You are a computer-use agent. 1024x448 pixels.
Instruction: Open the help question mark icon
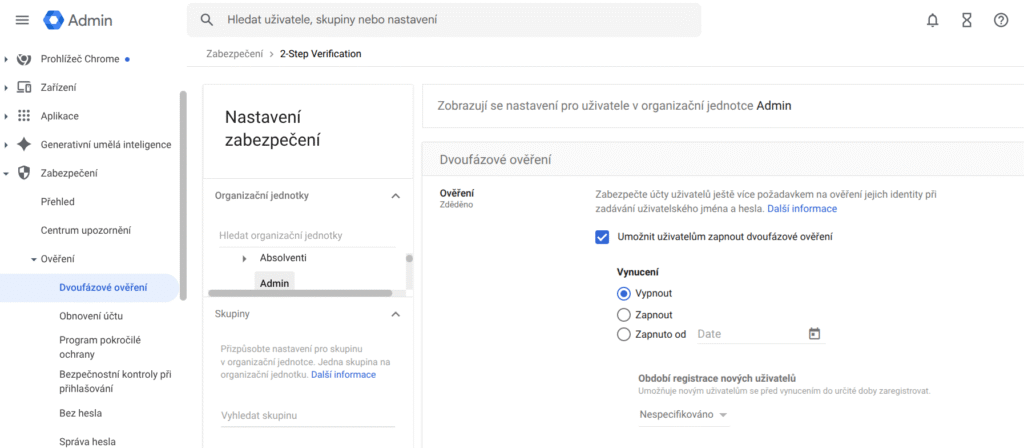(x=1000, y=20)
